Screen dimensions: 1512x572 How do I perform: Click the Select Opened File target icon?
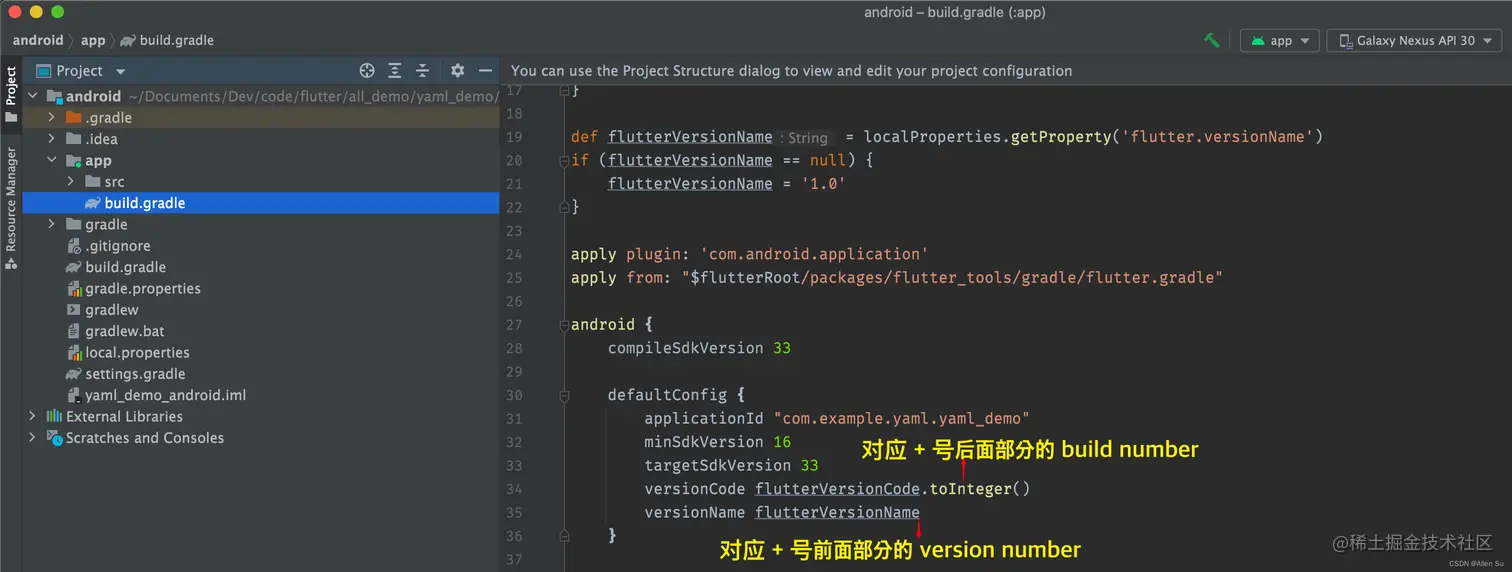[x=367, y=71]
